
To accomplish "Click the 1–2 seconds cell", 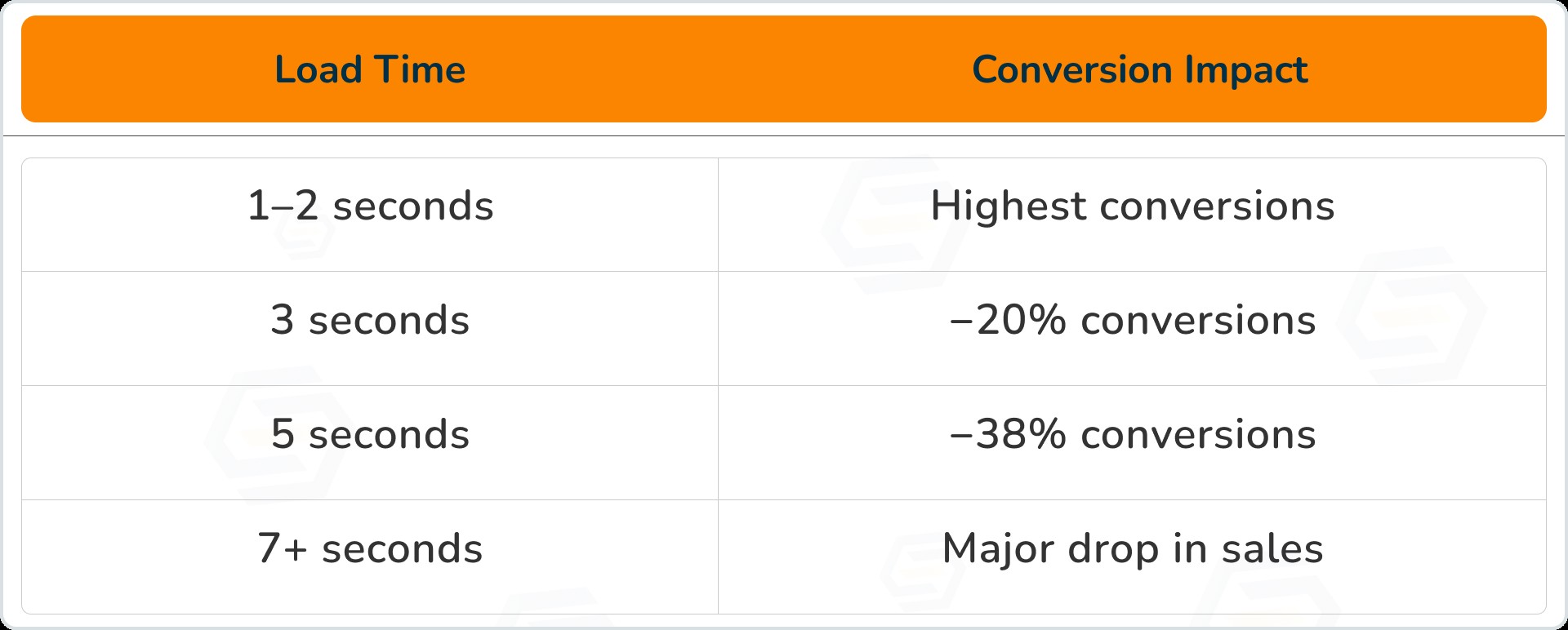I will click(x=370, y=206).
